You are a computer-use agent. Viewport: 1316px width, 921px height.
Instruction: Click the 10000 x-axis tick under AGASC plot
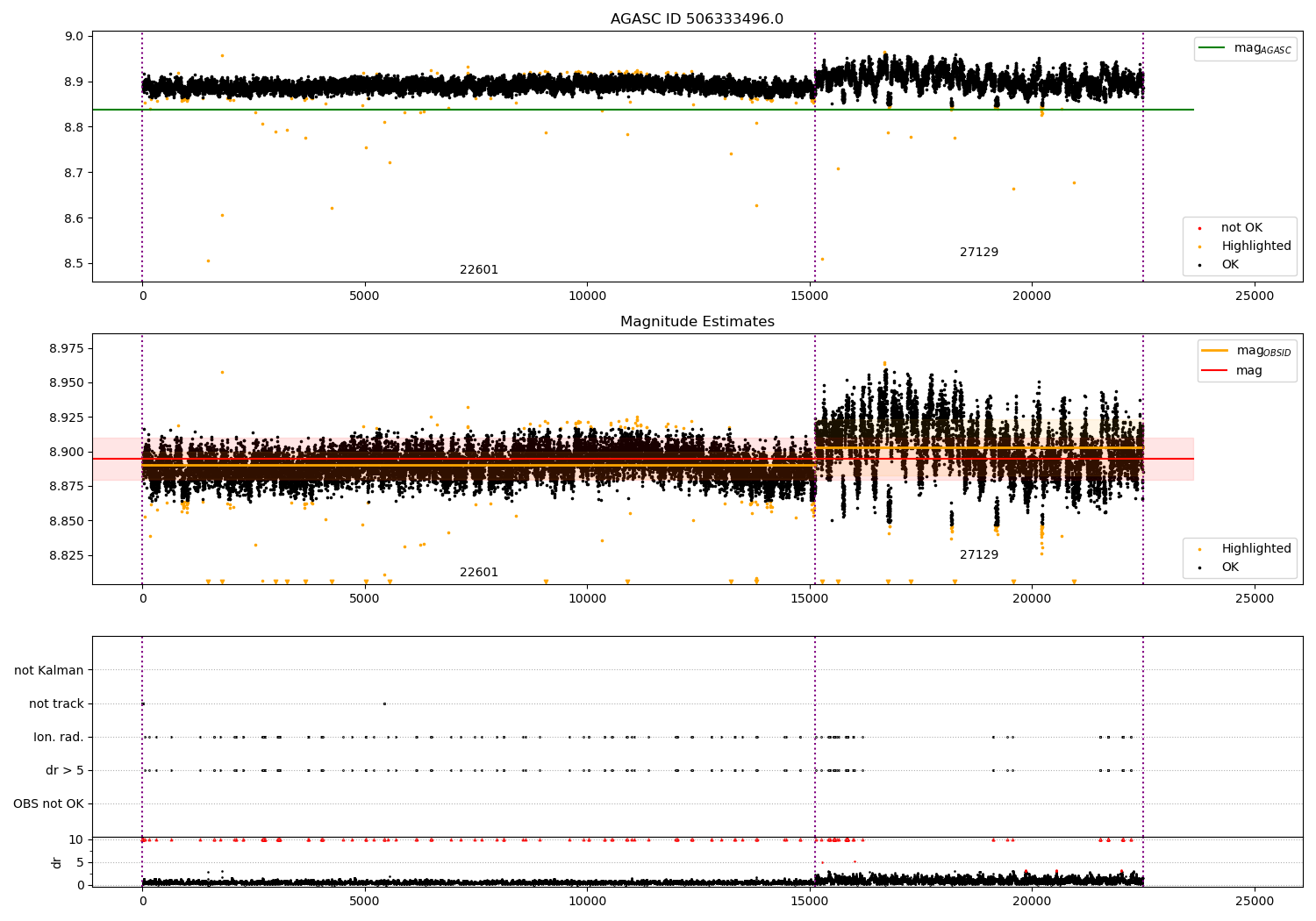pos(587,296)
